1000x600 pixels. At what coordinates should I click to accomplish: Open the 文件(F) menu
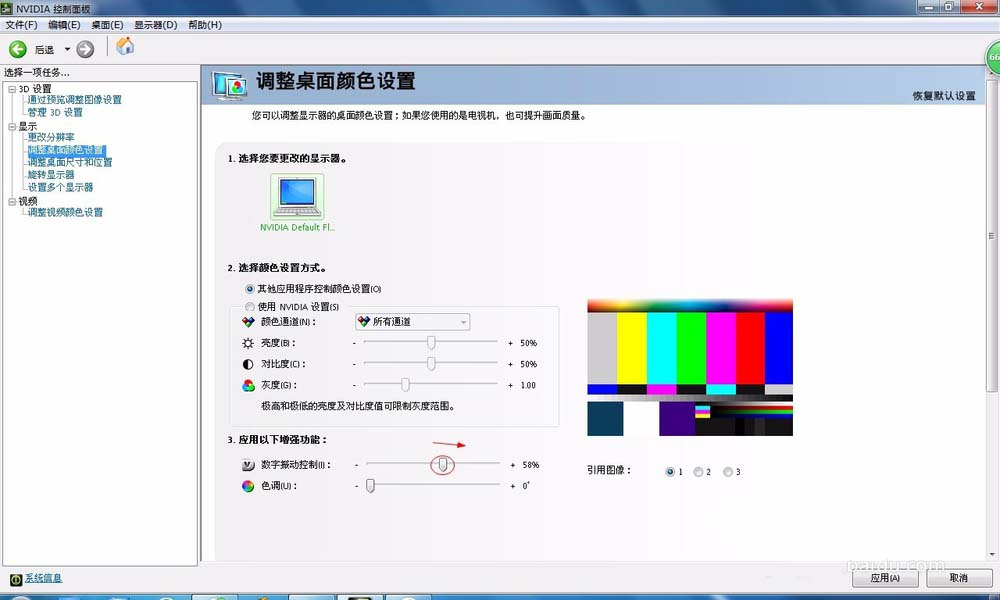coord(21,25)
